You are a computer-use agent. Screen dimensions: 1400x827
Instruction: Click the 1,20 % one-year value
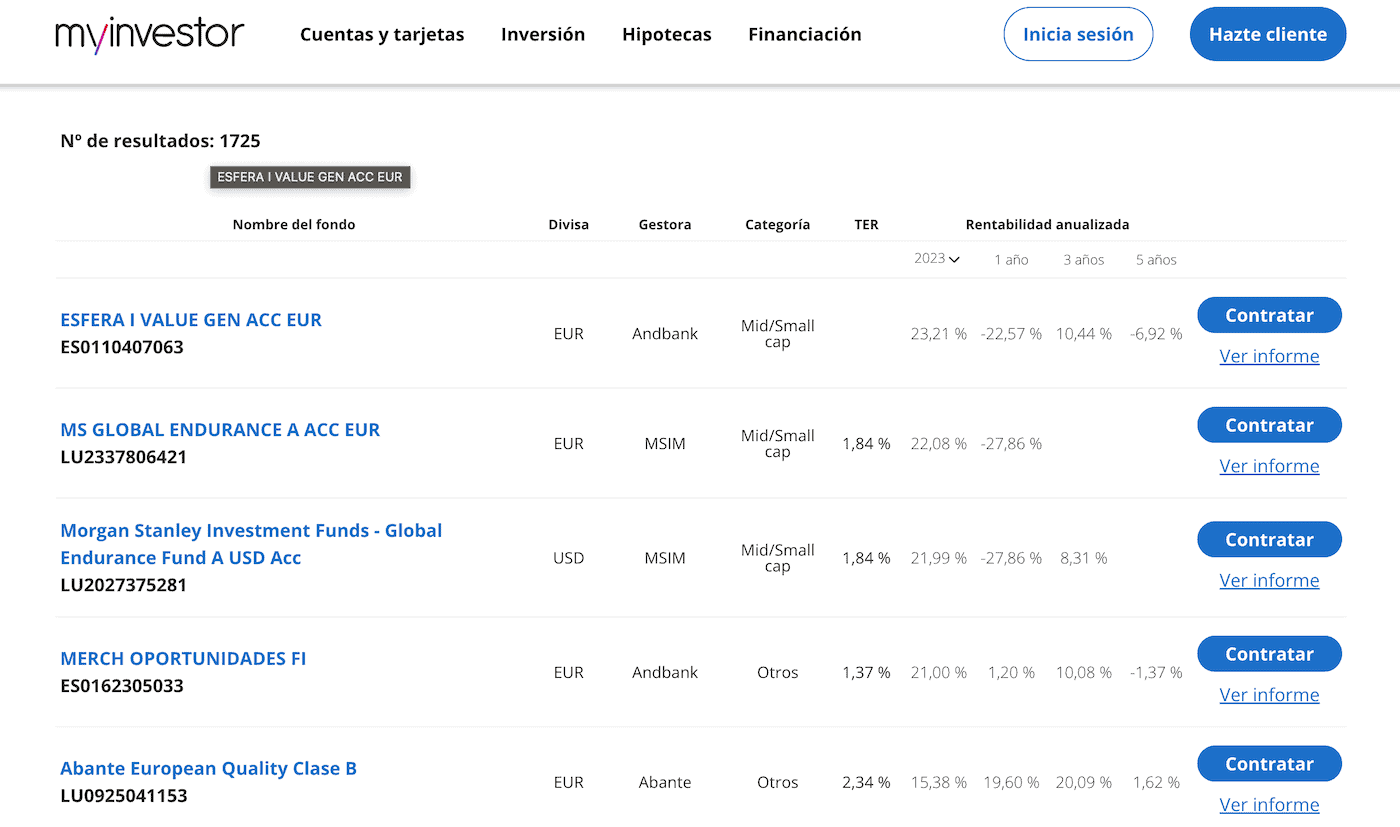point(1011,673)
